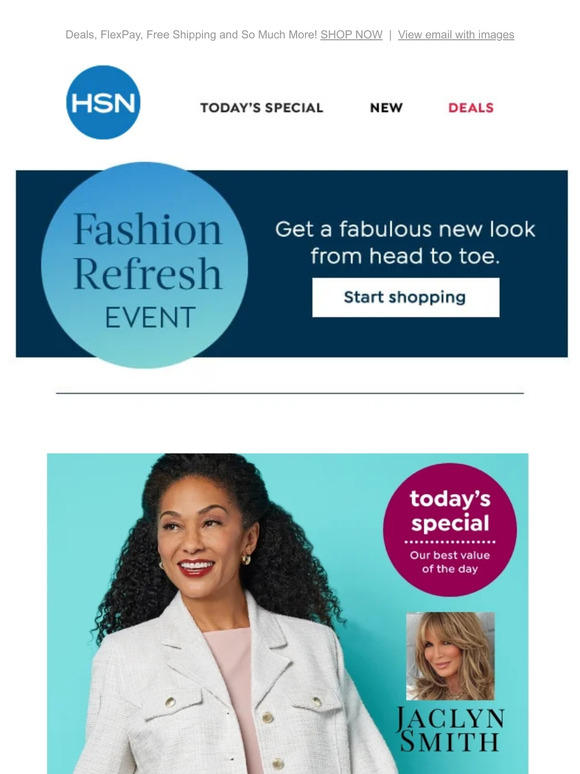Click 'Our best value of the day' text

(450, 562)
